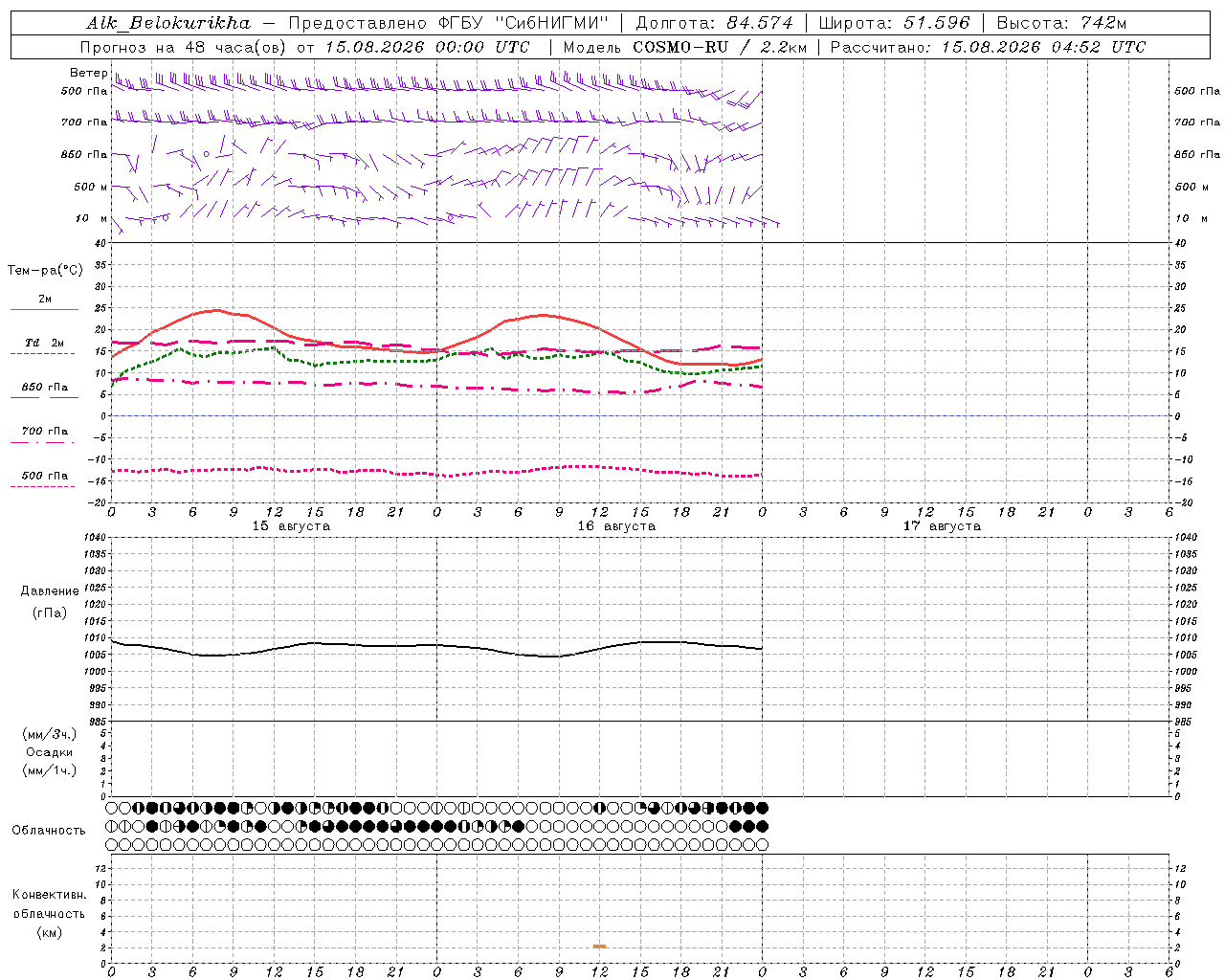Click the Облачность cloud cover label
The width and height of the screenshot is (1225, 980).
coord(49,830)
